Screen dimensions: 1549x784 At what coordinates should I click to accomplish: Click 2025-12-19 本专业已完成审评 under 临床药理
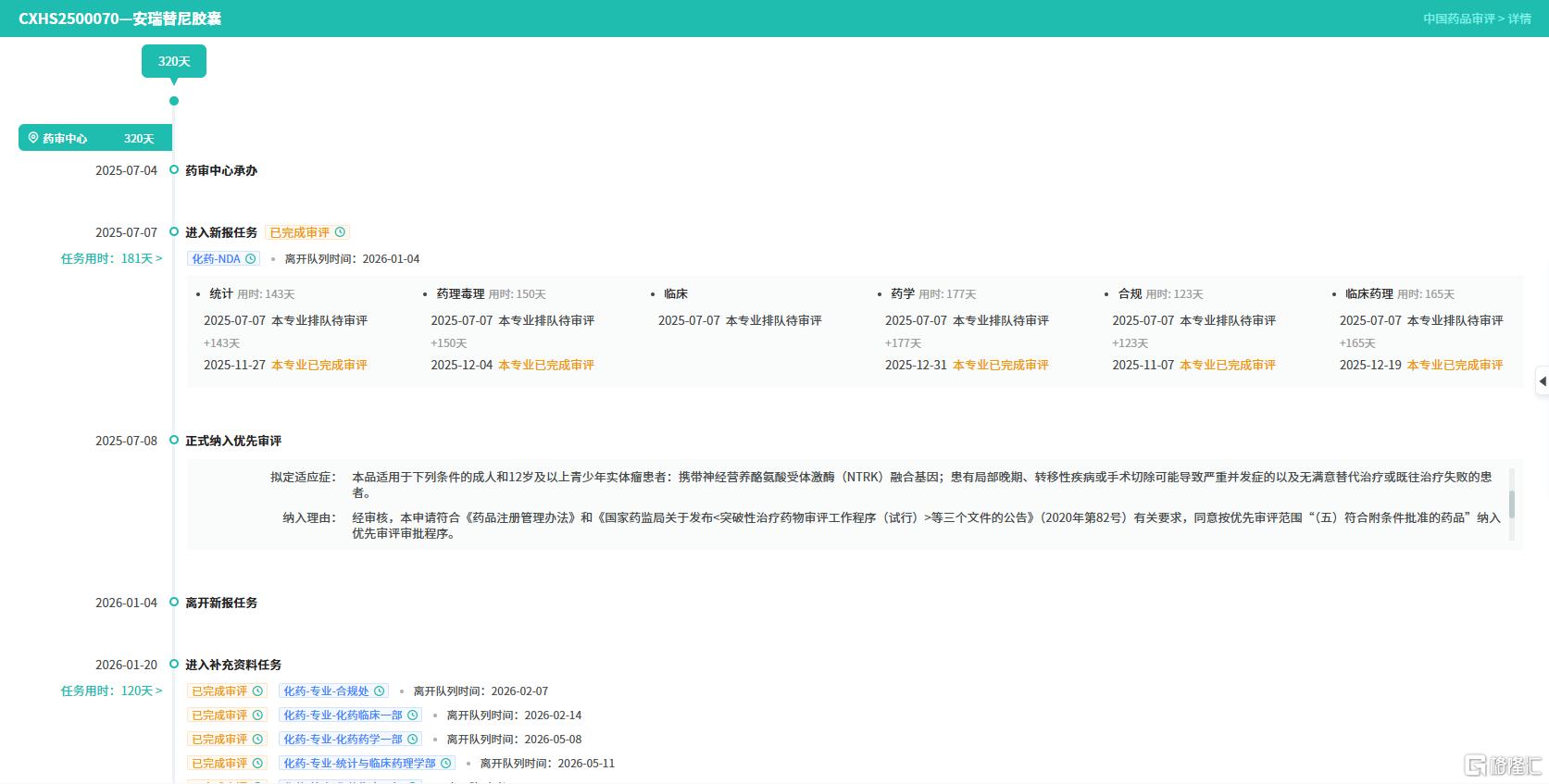coord(1421,365)
